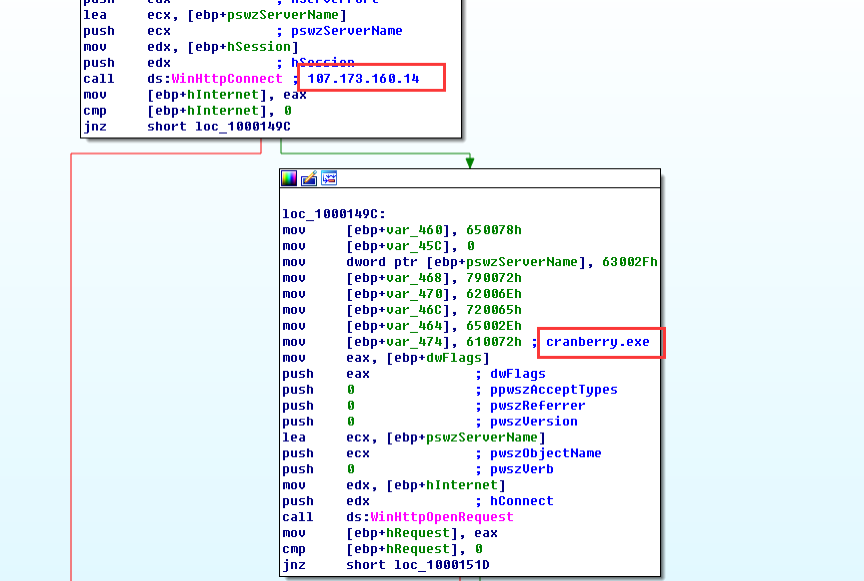This screenshot has height=581, width=864.
Task: Click the [ebp+dwFlags] operand
Action: 438,358
